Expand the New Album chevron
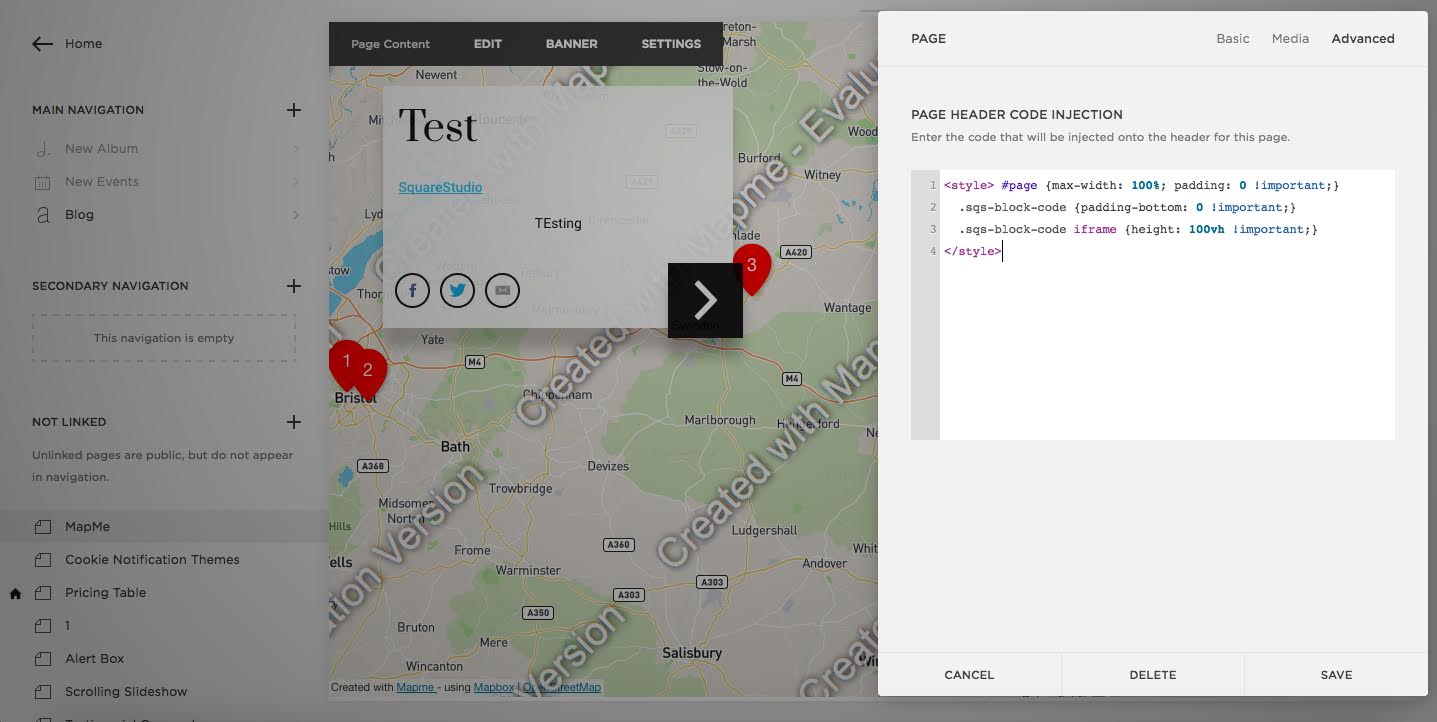The height and width of the screenshot is (722, 1437). [x=296, y=149]
